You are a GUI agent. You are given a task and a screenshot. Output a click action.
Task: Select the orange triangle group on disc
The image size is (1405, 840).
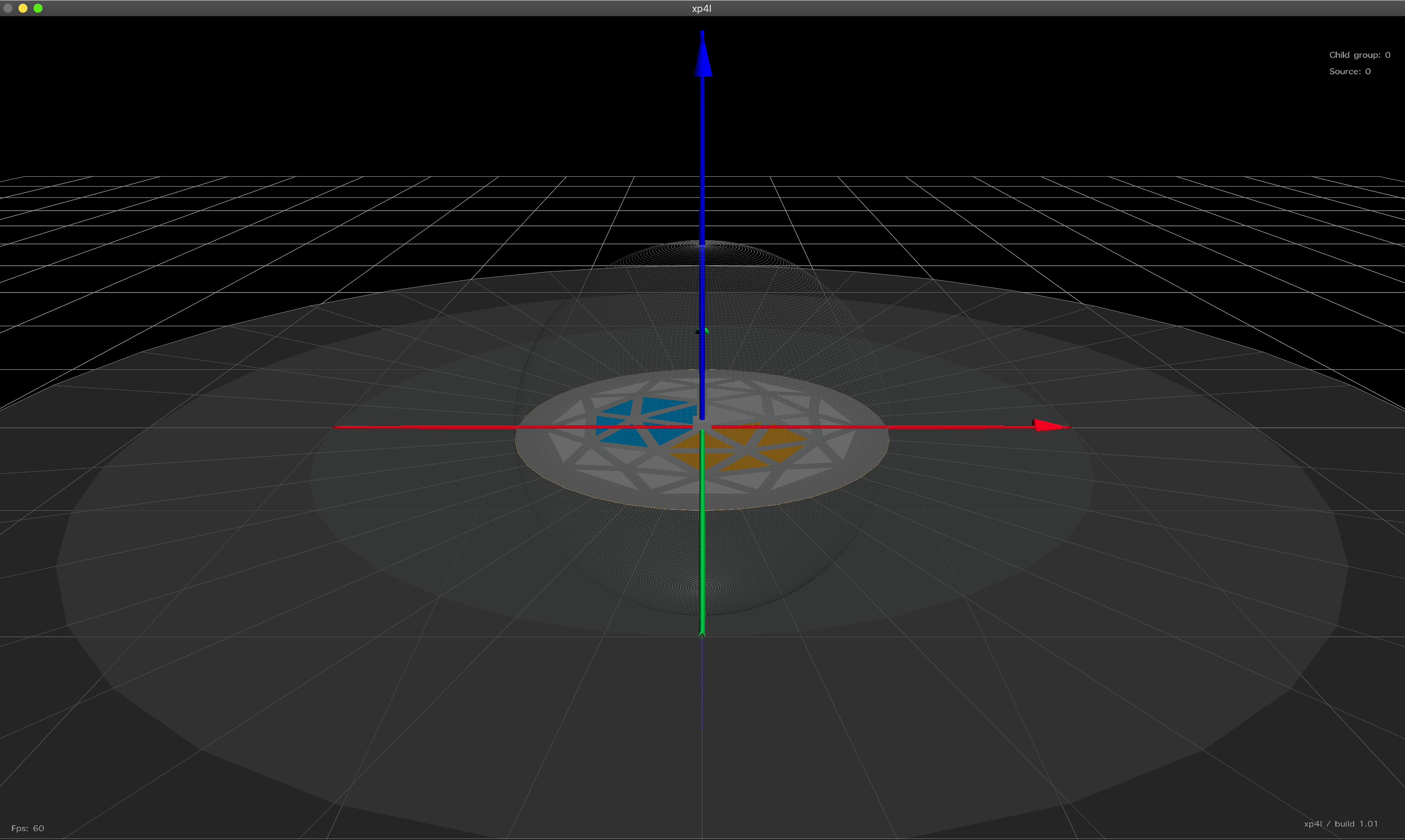click(x=739, y=447)
